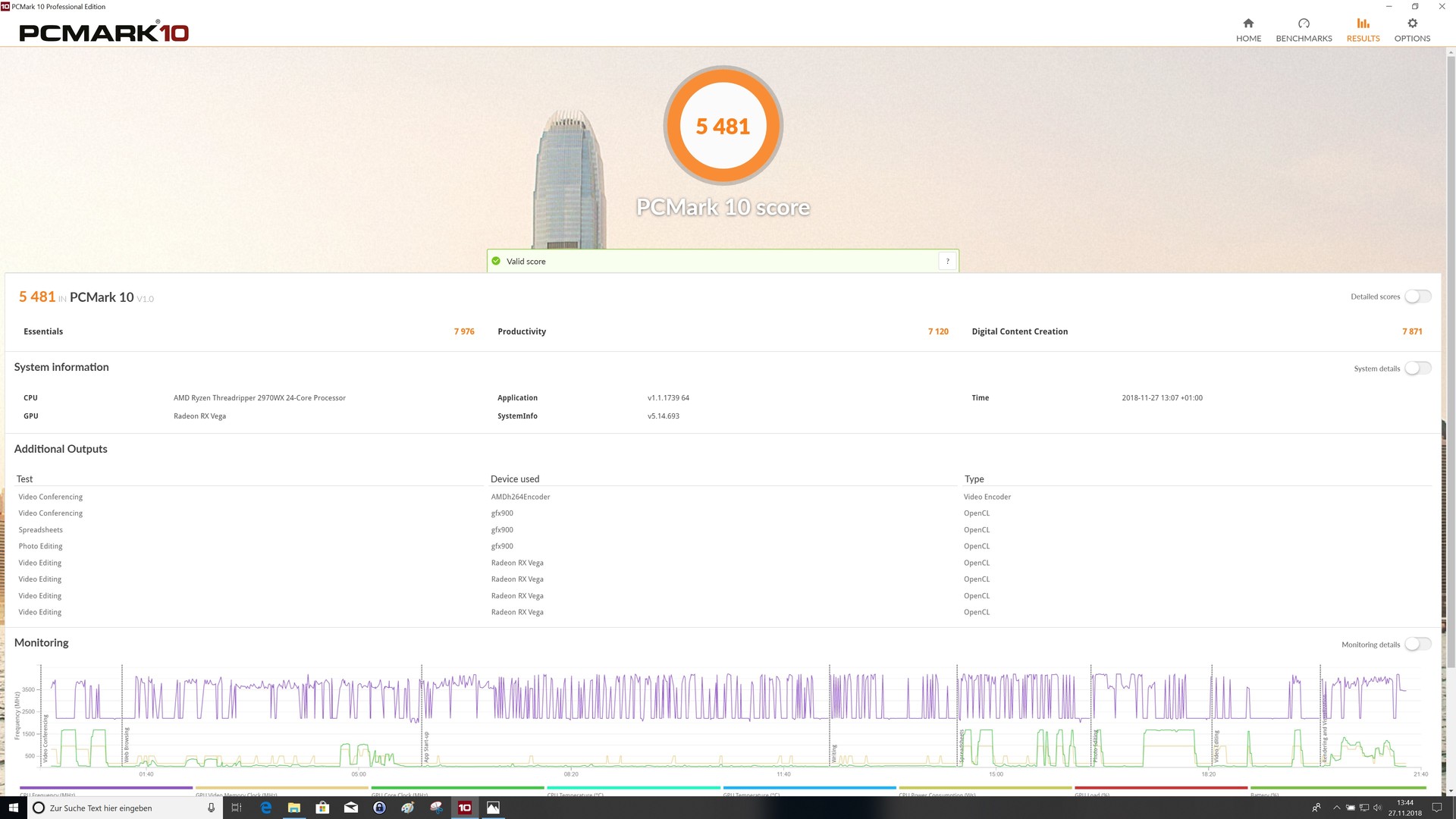The image size is (1456, 819).
Task: Click the SystemInfo version v5.14.693
Action: [663, 416]
